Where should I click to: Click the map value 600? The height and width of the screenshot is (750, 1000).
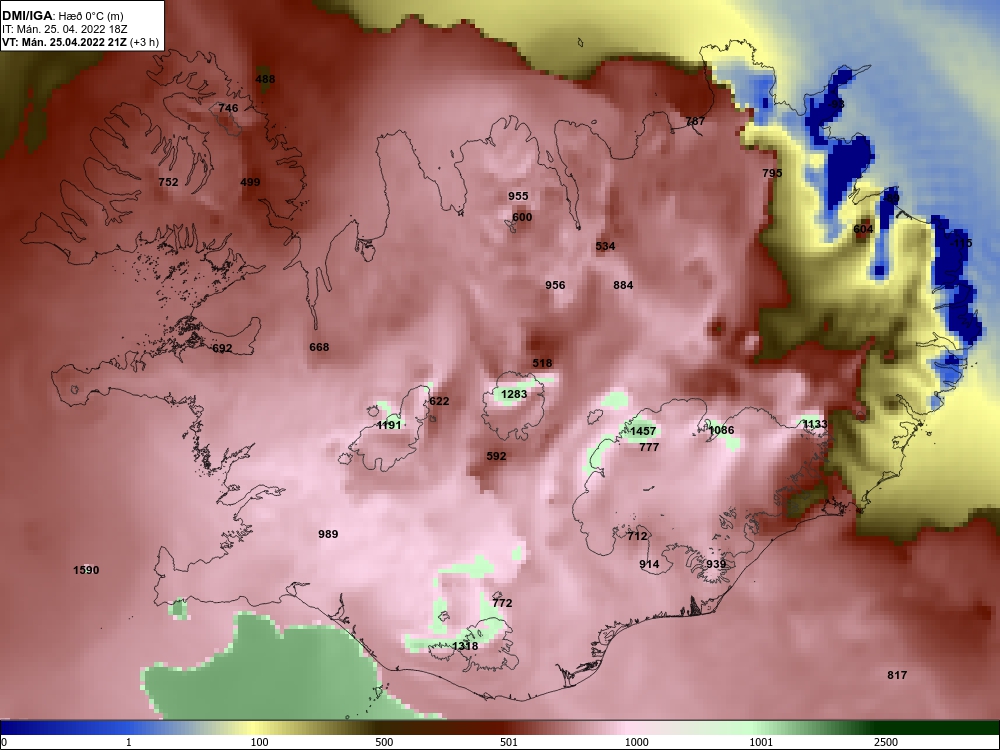[x=522, y=217]
